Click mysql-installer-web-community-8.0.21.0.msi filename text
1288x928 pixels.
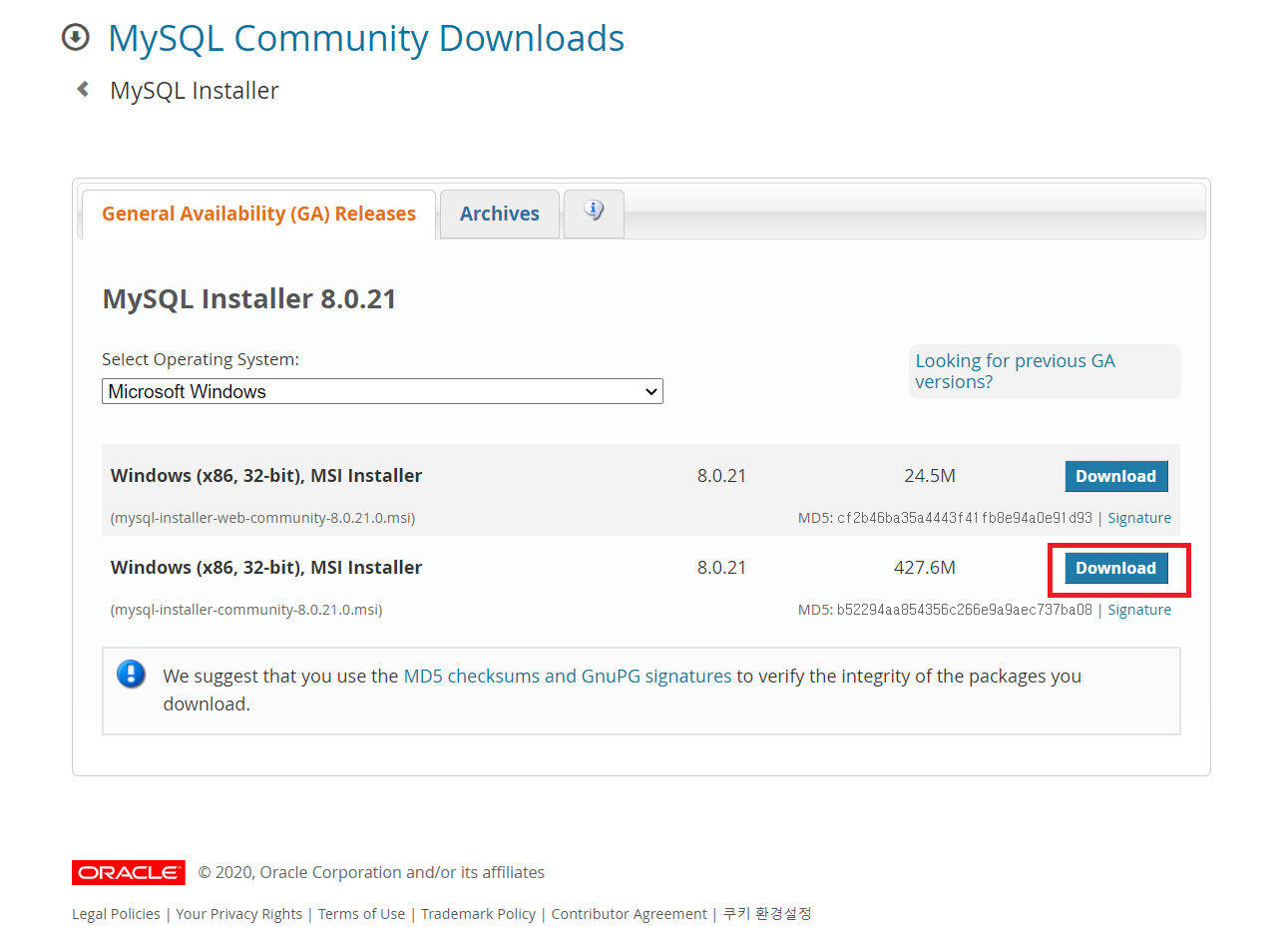(262, 518)
